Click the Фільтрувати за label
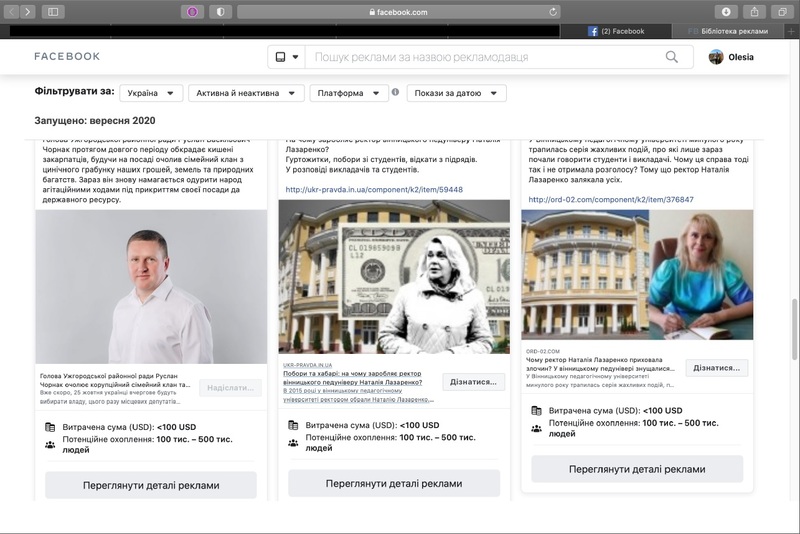This screenshot has height=534, width=800. pos(74,91)
